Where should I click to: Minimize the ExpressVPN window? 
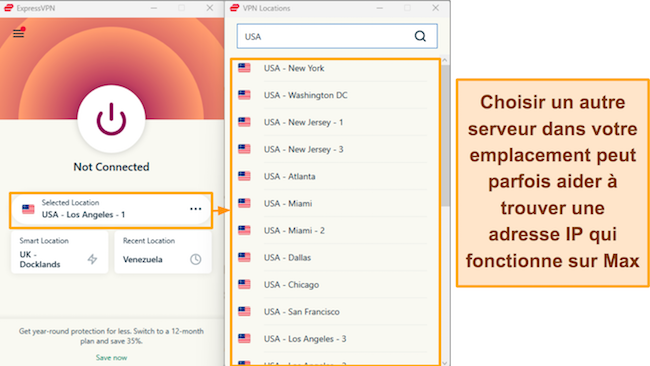pos(154,8)
